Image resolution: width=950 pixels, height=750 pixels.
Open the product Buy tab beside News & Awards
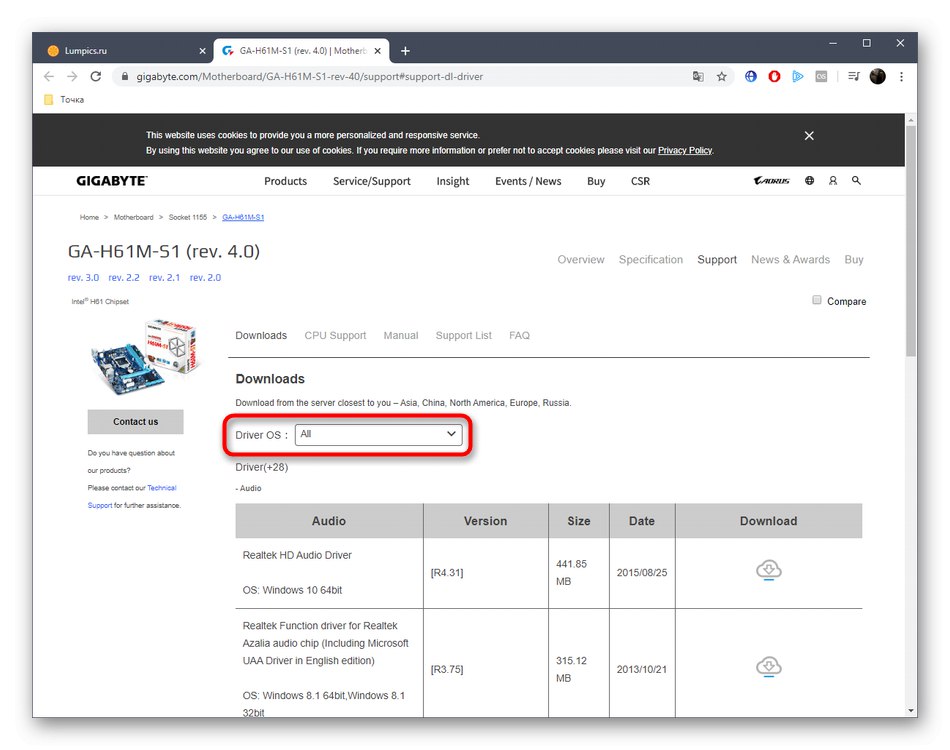[854, 259]
